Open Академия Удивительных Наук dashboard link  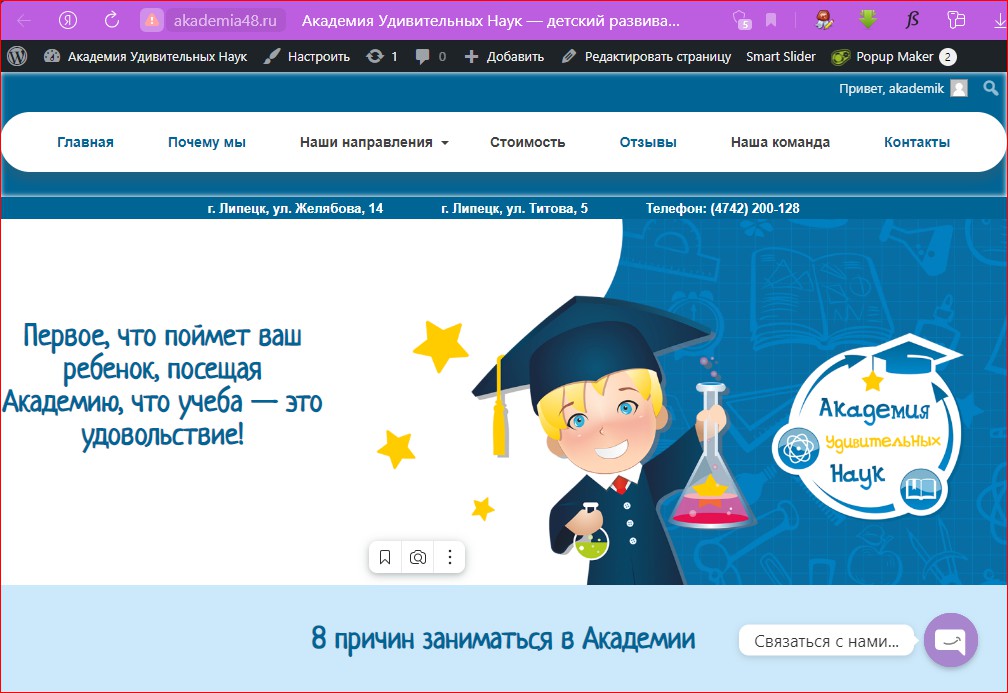[145, 57]
